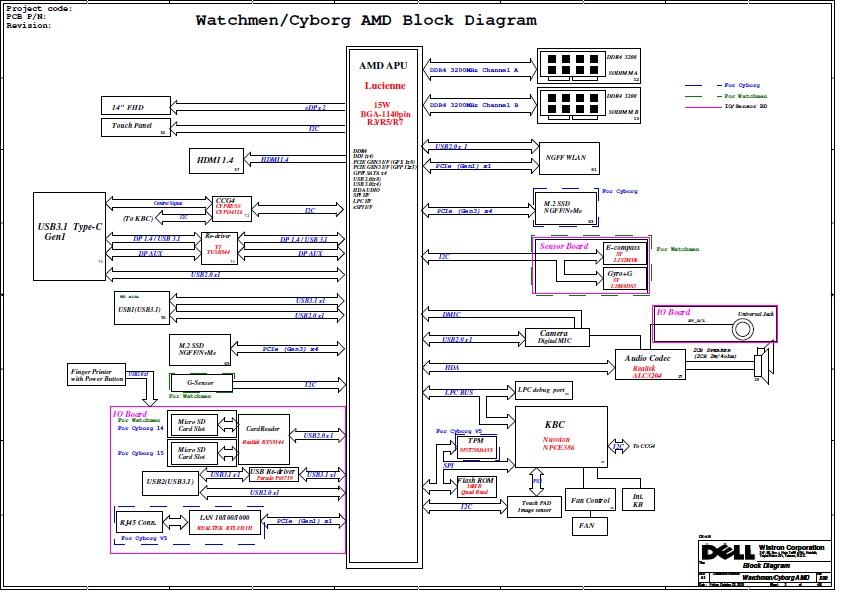Click the Audio Codec Realtek ALC3204 block
The height and width of the screenshot is (601, 851).
(650, 364)
